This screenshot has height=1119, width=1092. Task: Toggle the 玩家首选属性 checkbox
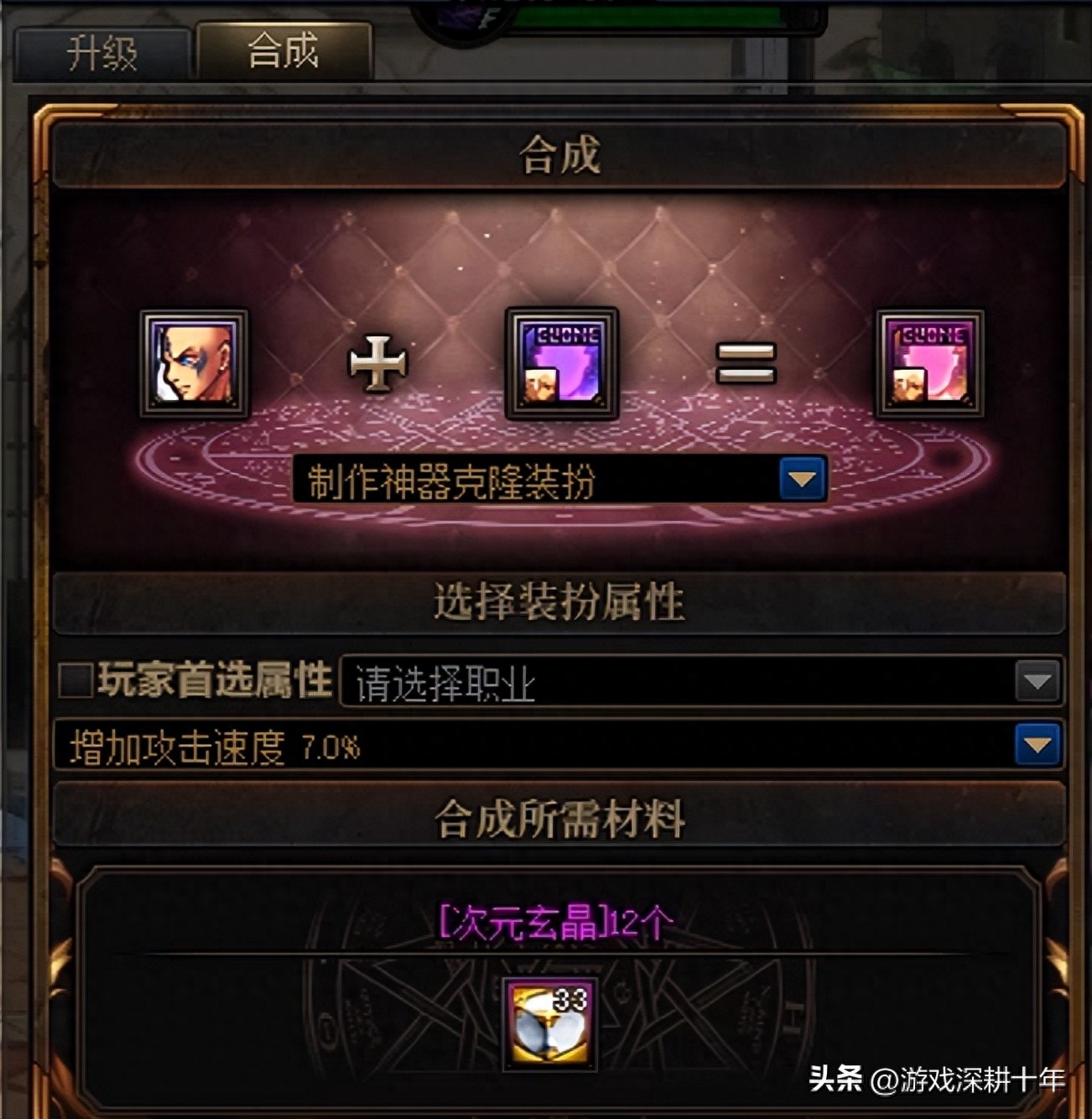click(75, 679)
